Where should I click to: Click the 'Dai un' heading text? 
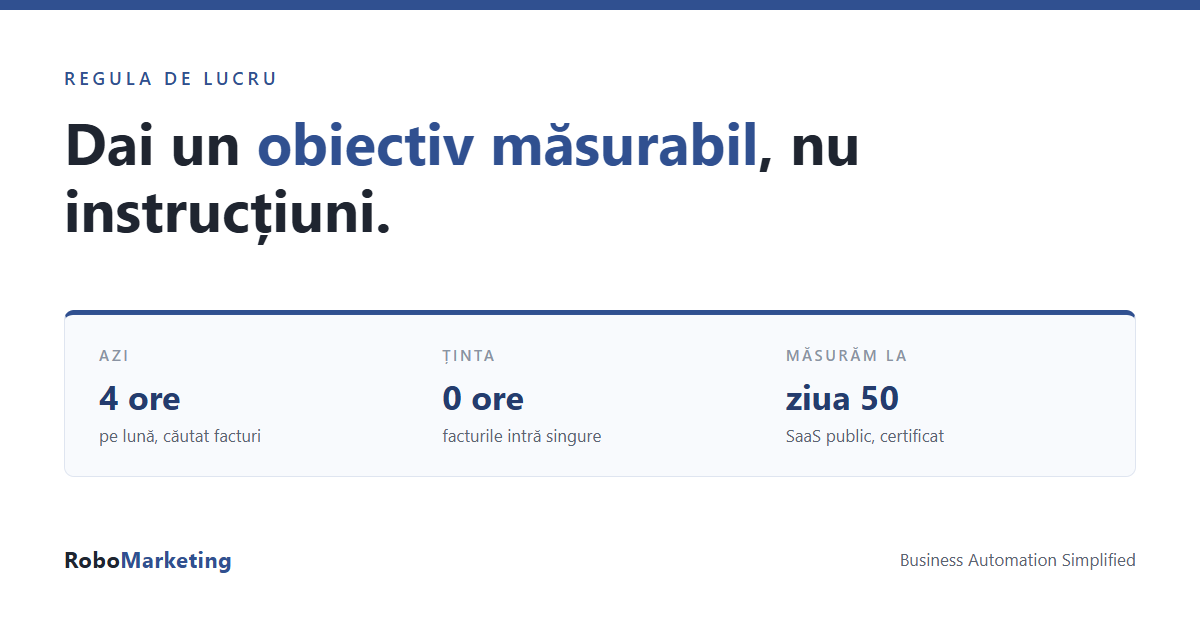click(153, 146)
